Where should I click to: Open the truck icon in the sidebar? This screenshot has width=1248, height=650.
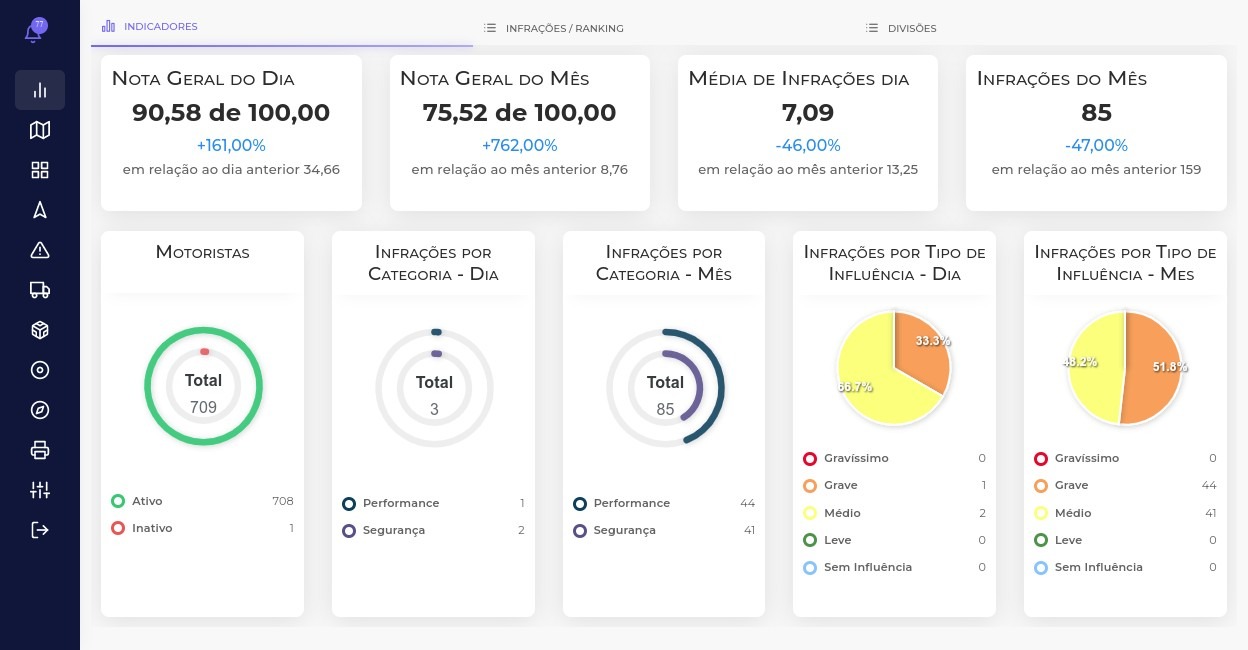(x=40, y=290)
